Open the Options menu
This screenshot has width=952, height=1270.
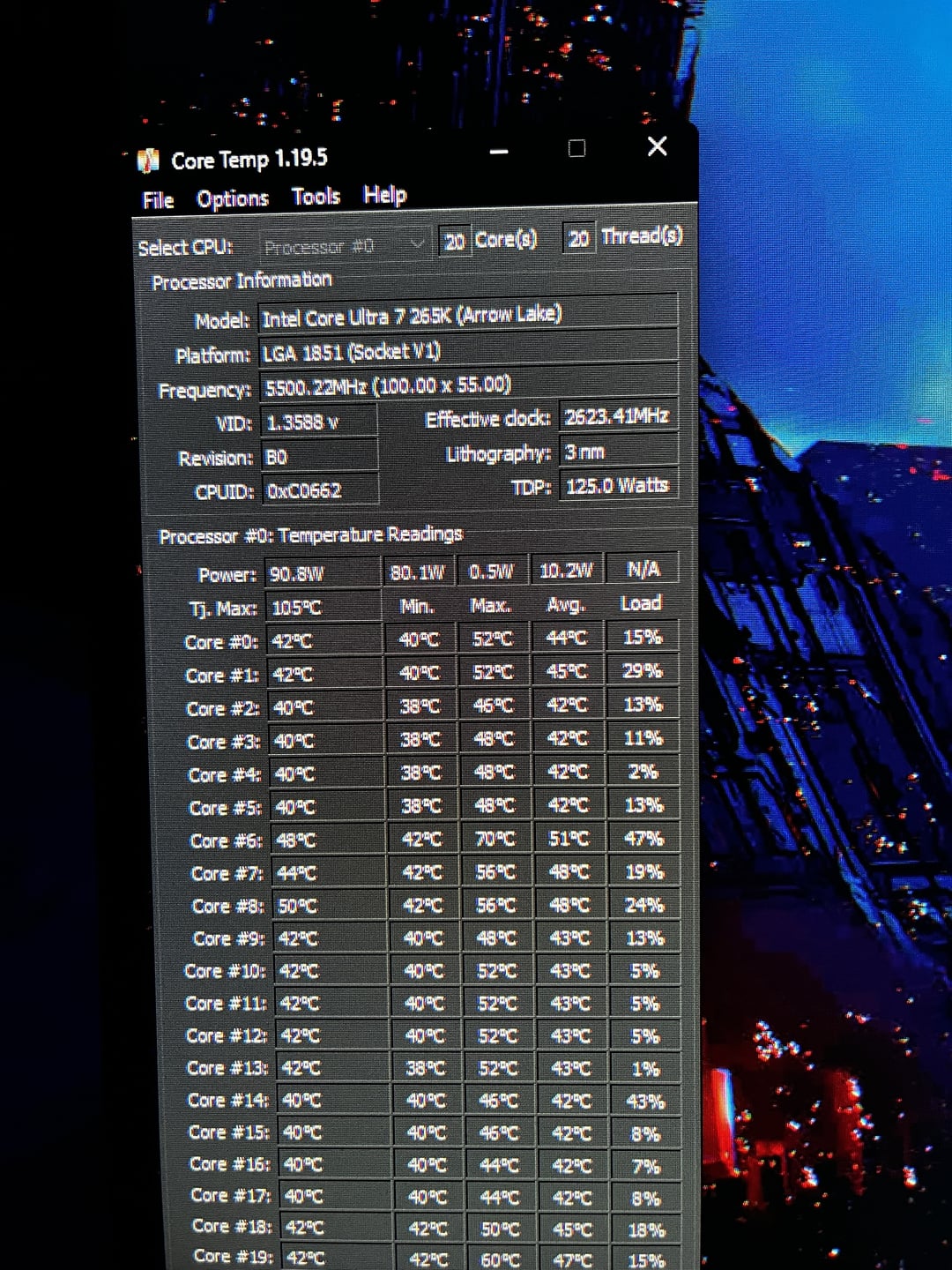(232, 198)
